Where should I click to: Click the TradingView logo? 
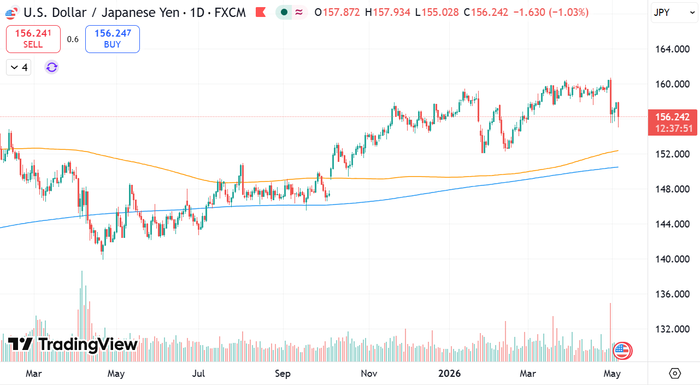73,344
